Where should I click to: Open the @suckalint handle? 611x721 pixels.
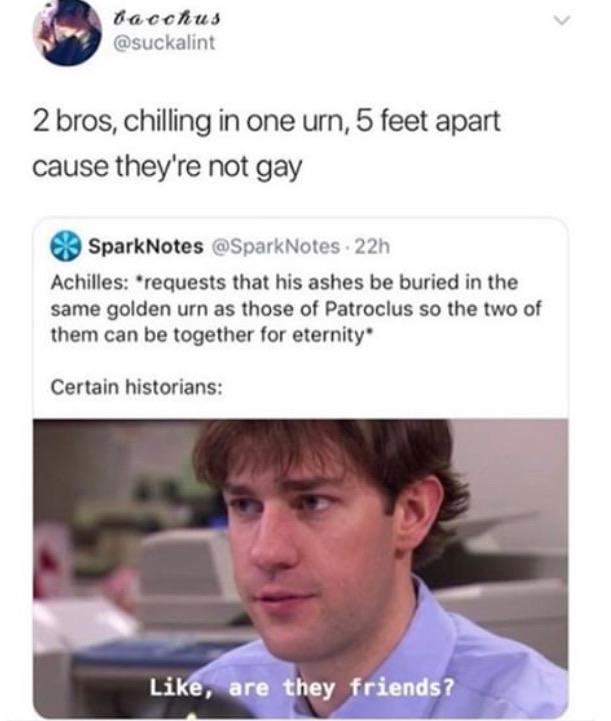pyautogui.click(x=164, y=43)
